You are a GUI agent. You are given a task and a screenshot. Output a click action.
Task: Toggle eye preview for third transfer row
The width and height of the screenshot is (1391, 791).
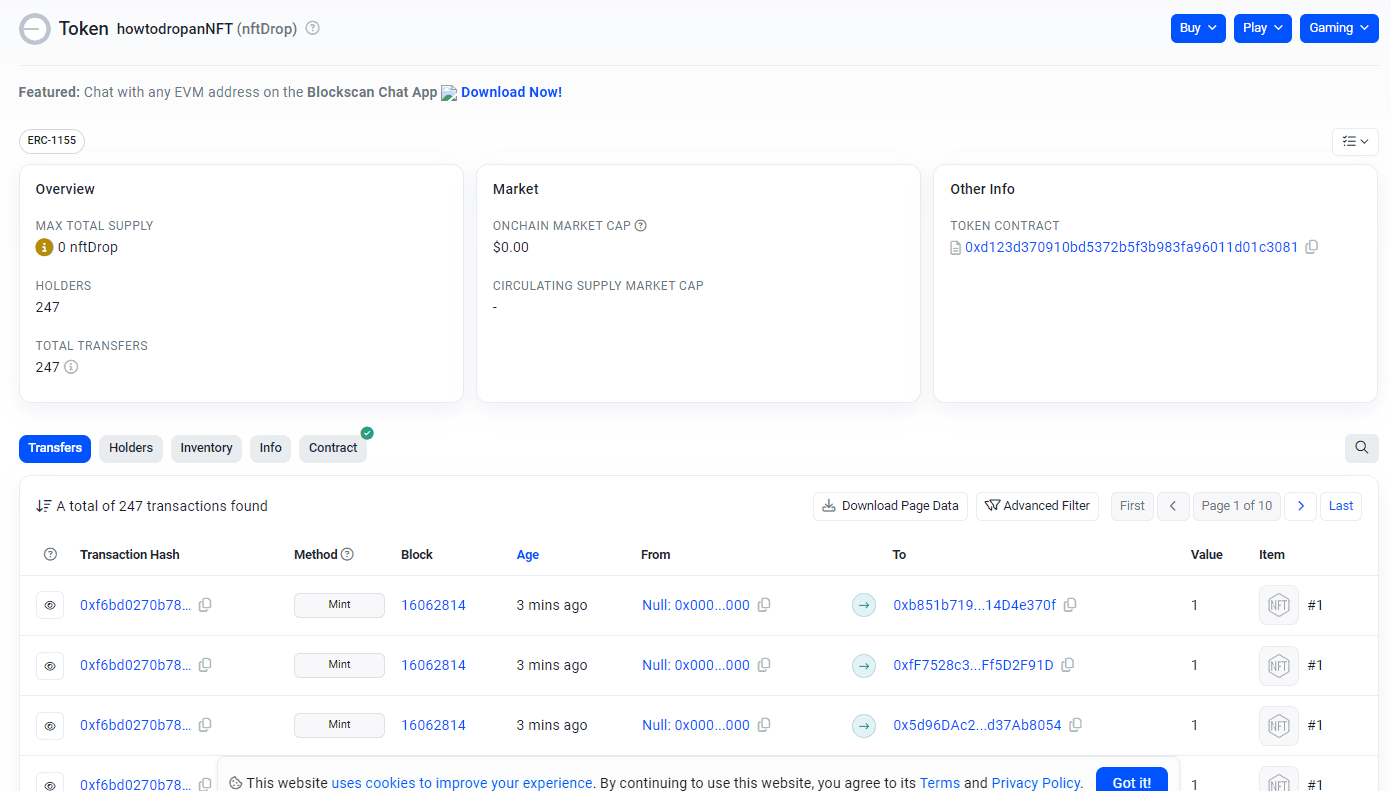tap(50, 725)
